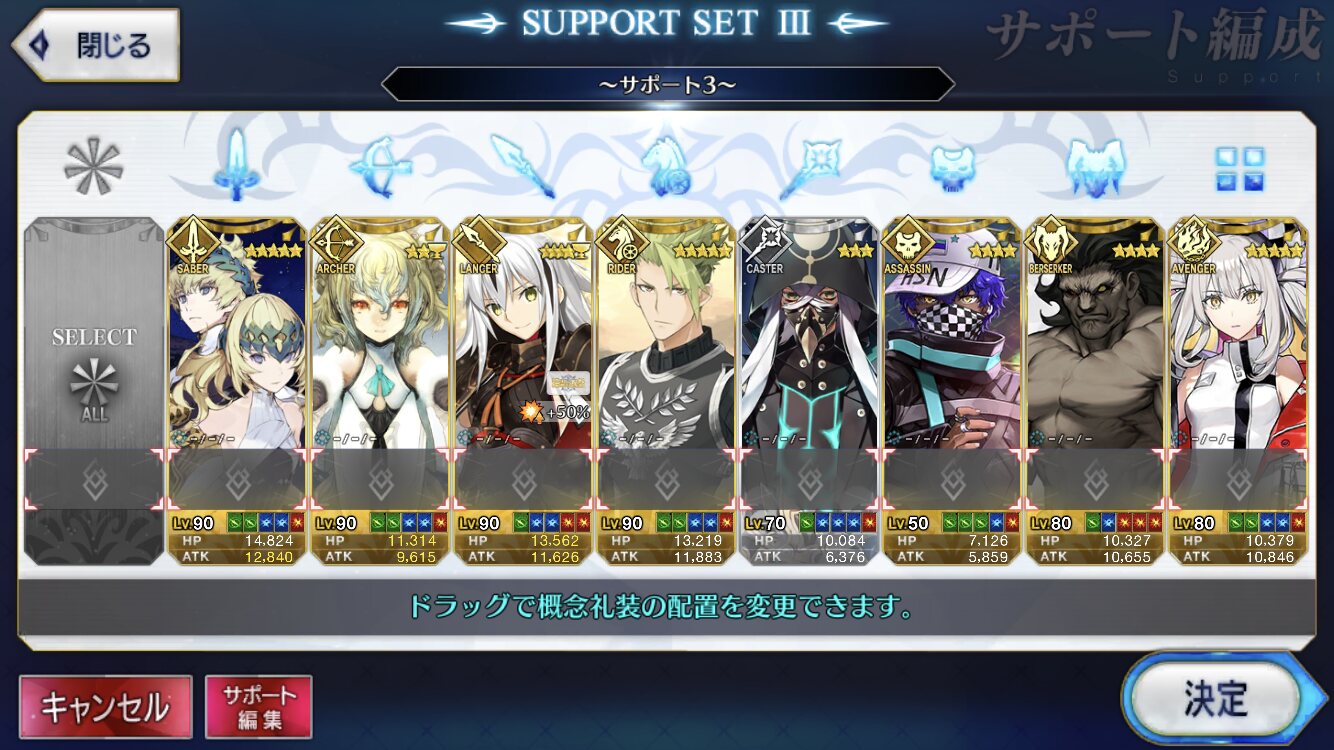Image resolution: width=1334 pixels, height=750 pixels.
Task: Select the Saber servant card
Action: [x=237, y=333]
